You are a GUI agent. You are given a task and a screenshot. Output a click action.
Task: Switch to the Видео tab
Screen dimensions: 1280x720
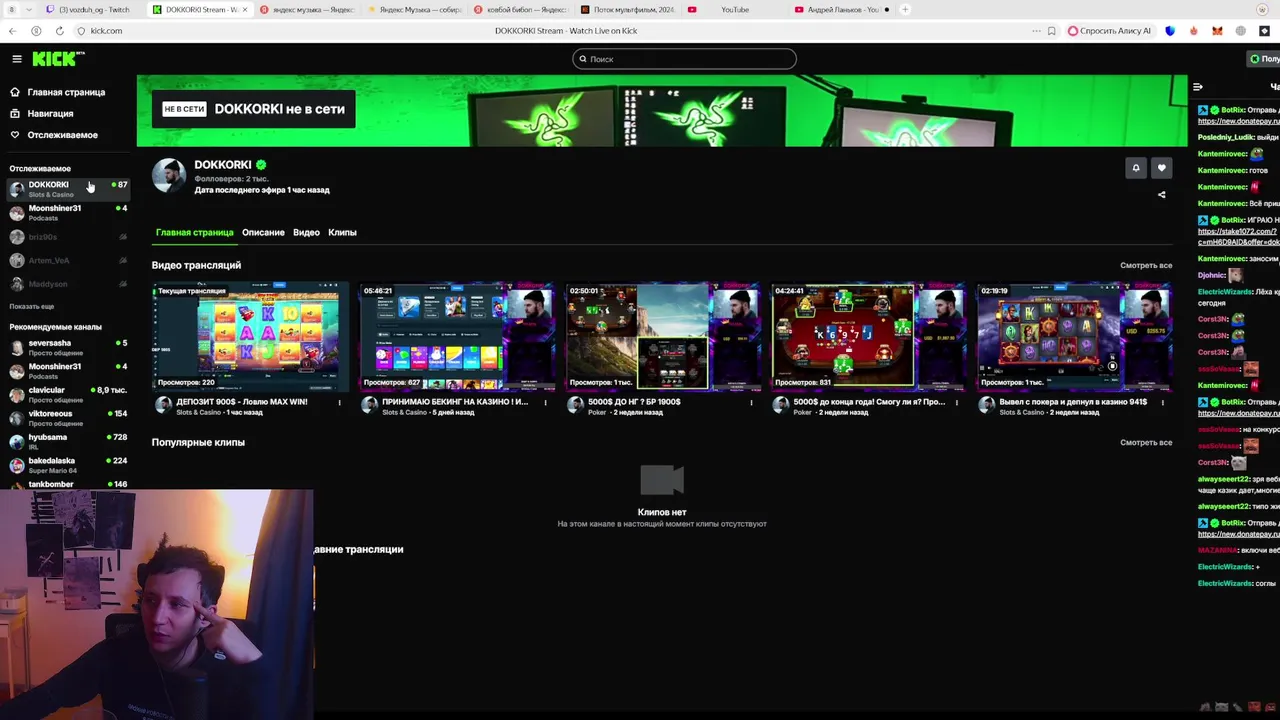pos(306,232)
